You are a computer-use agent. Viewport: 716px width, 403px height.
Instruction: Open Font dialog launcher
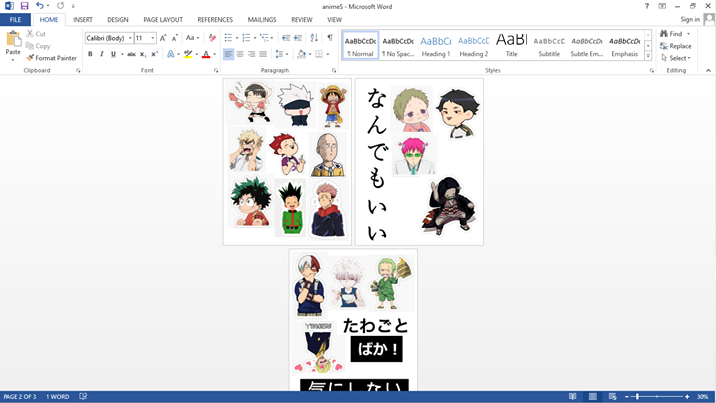tap(216, 71)
